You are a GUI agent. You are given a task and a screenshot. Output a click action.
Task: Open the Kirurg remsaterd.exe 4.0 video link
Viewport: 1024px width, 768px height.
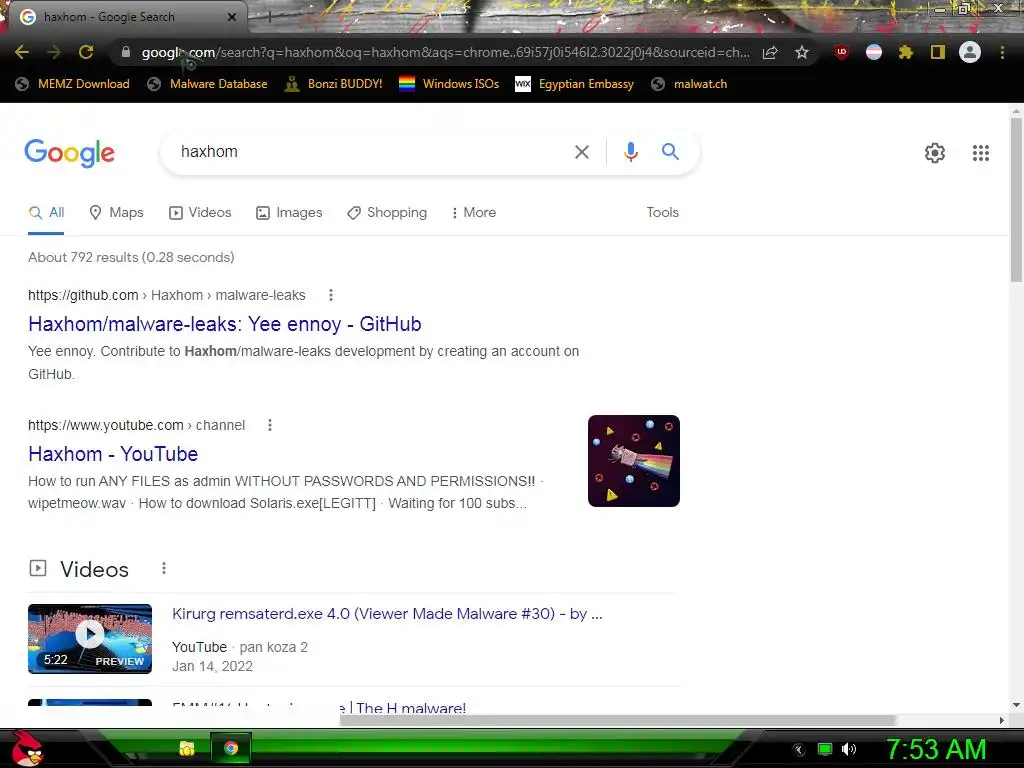(x=387, y=614)
